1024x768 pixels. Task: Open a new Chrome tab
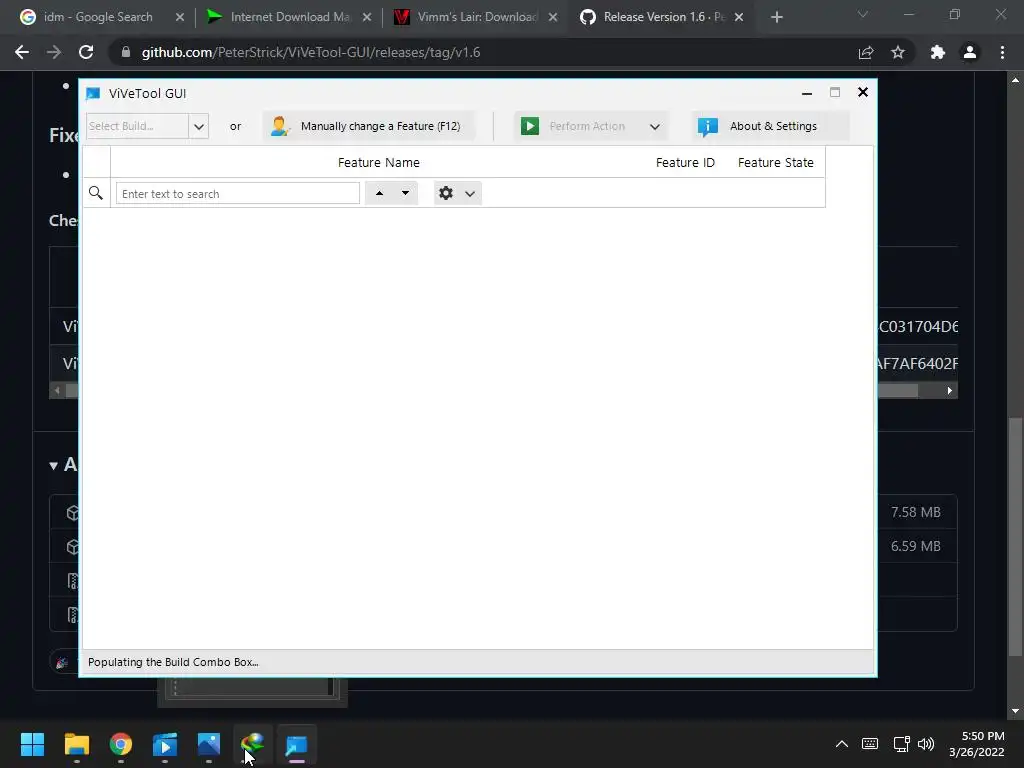[x=776, y=18]
